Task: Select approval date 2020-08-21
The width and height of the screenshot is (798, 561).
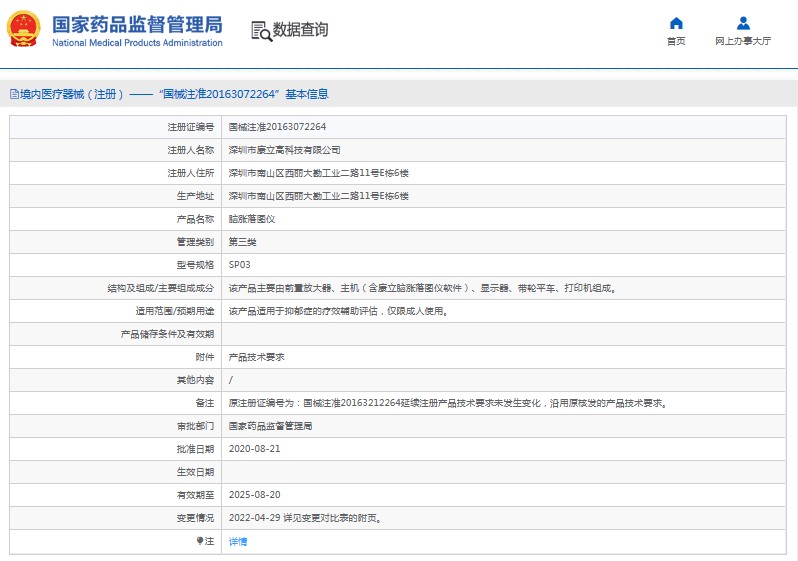Action: (x=254, y=449)
